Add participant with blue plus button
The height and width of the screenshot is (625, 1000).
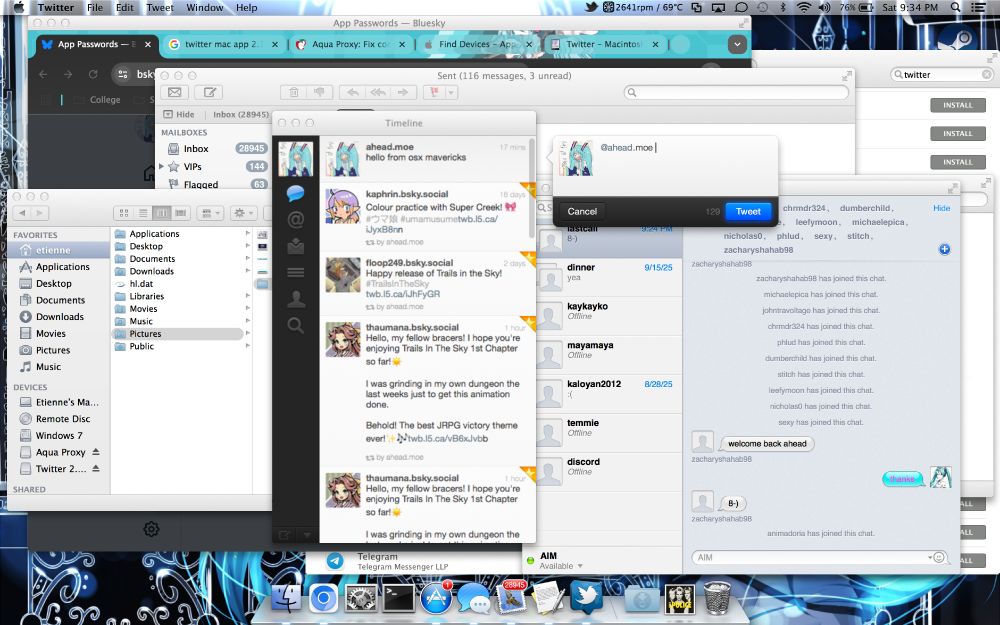click(x=945, y=249)
